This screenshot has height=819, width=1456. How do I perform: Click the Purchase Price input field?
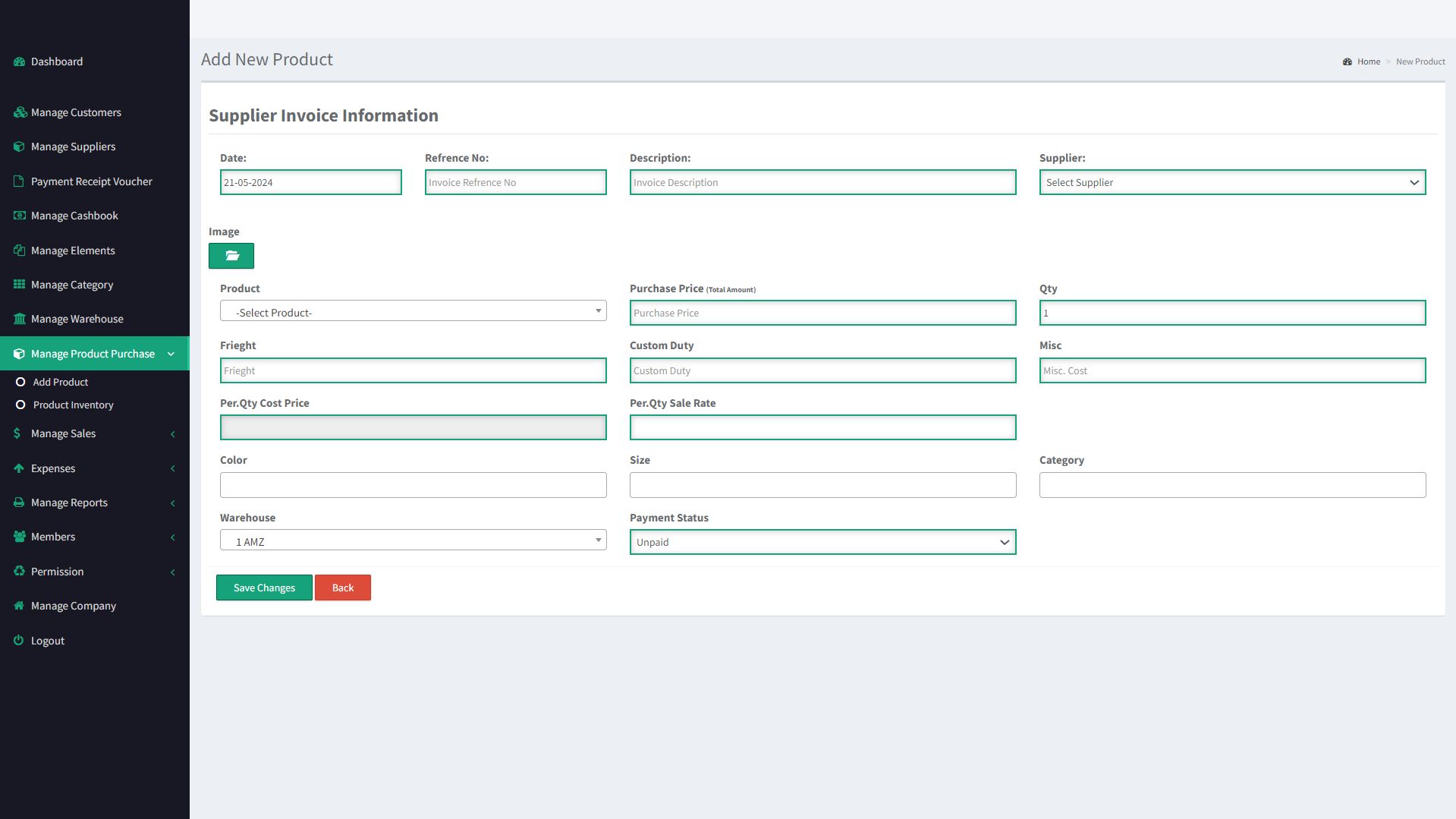(822, 313)
